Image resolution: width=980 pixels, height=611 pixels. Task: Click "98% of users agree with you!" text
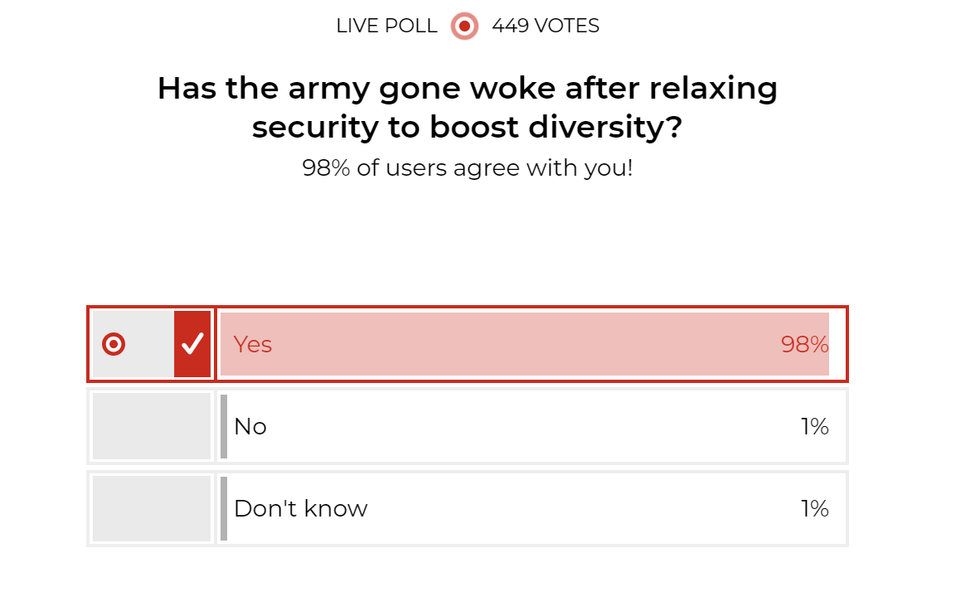467,168
